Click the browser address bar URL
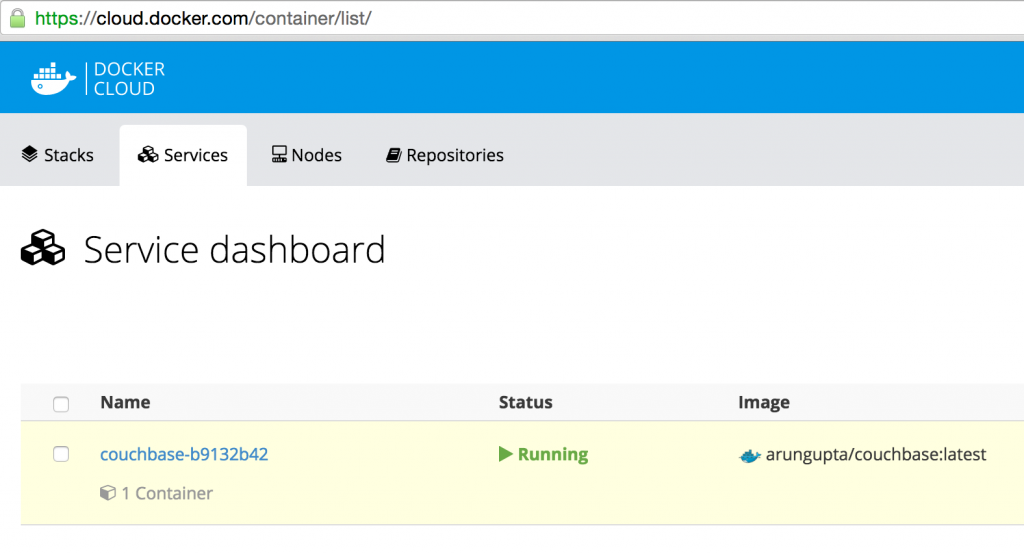Screen dimensions: 1024x554 click(203, 18)
